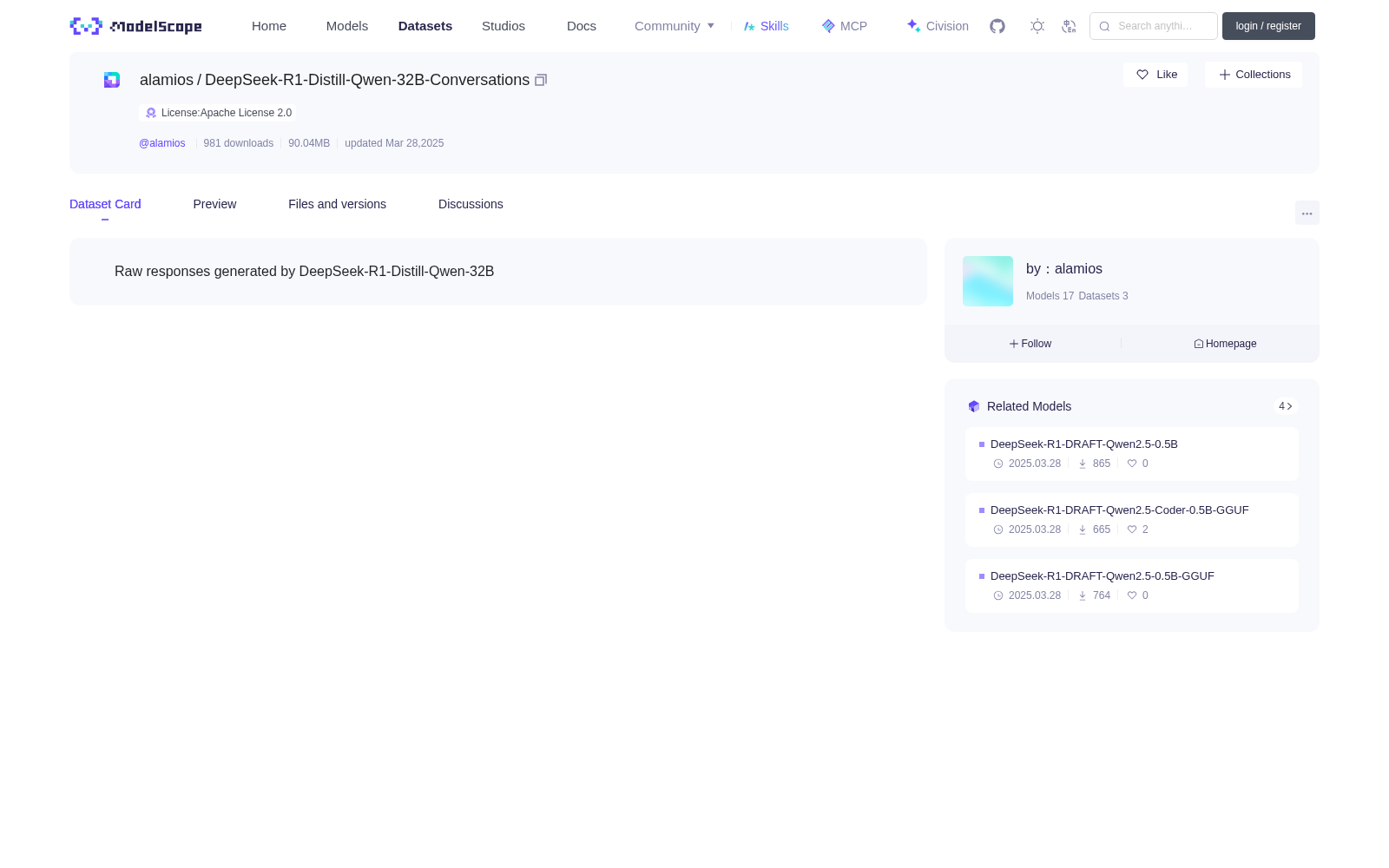This screenshot has width=1389, height=868.
Task: Click the Skills sparkle icon
Action: (749, 26)
